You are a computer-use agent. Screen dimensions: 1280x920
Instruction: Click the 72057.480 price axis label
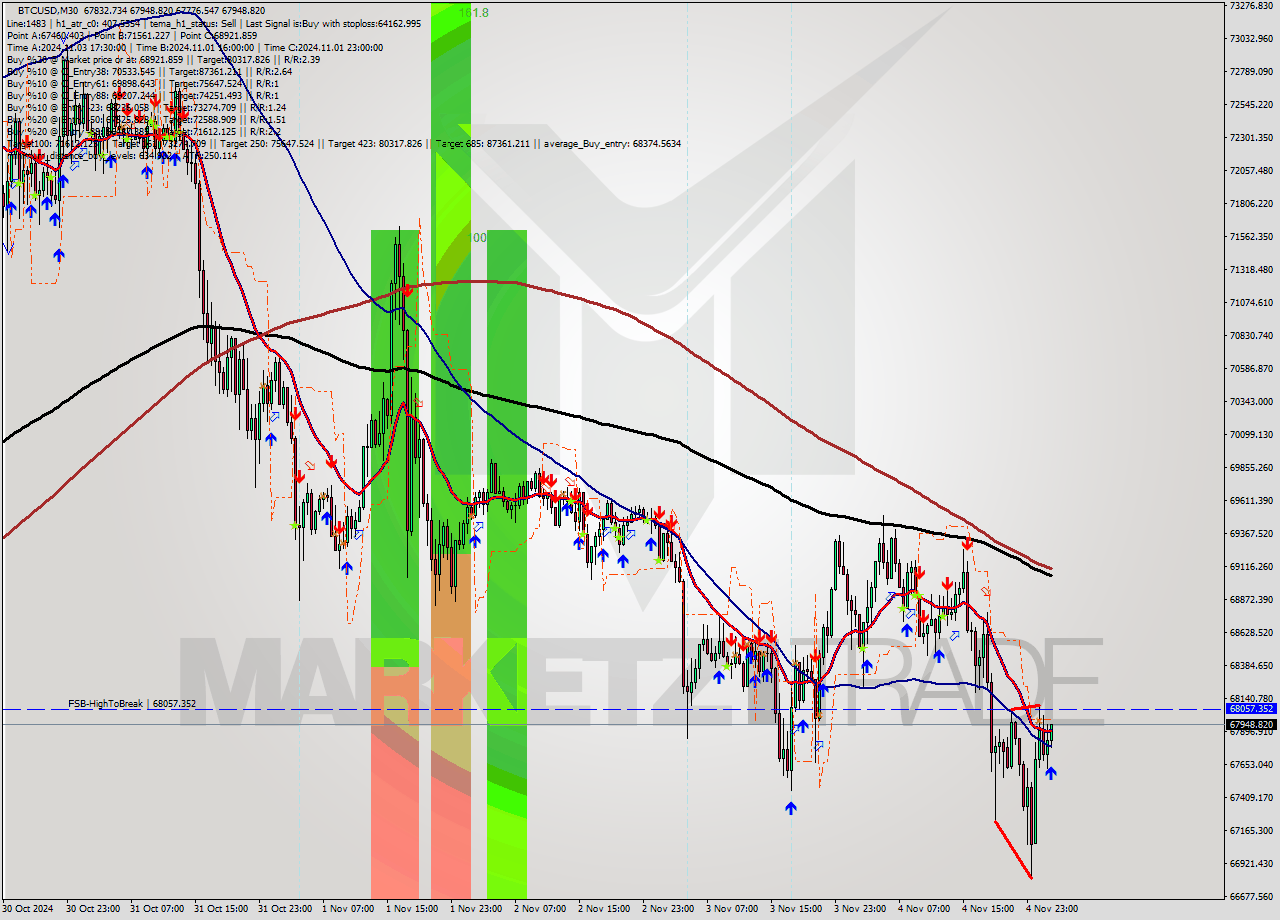click(x=1252, y=171)
